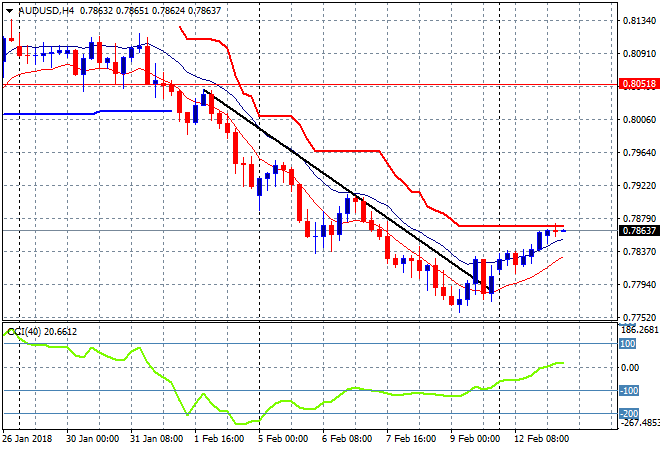The image size is (660, 450).
Task: Select the 7 Feb 16:00 time label
Action: 411,439
